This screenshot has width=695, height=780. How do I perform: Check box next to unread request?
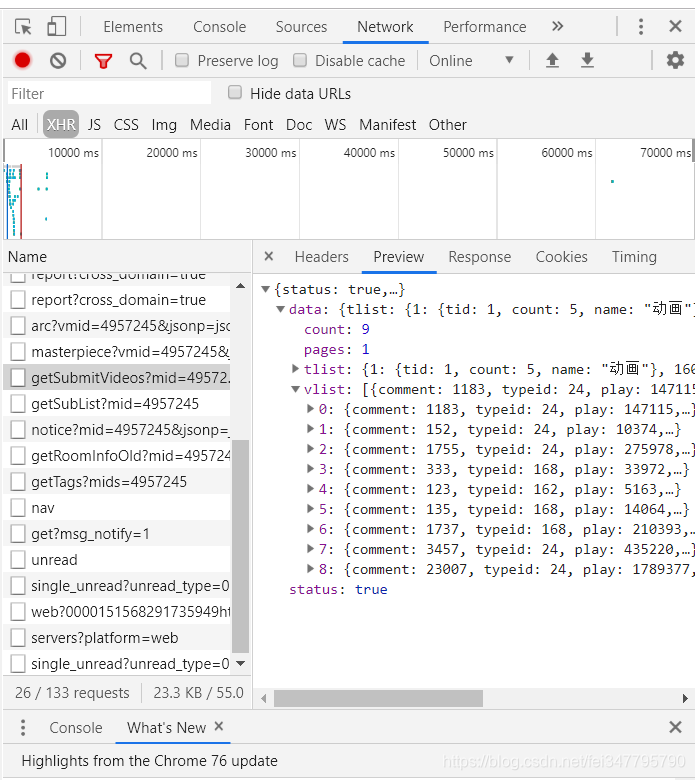click(x=18, y=560)
